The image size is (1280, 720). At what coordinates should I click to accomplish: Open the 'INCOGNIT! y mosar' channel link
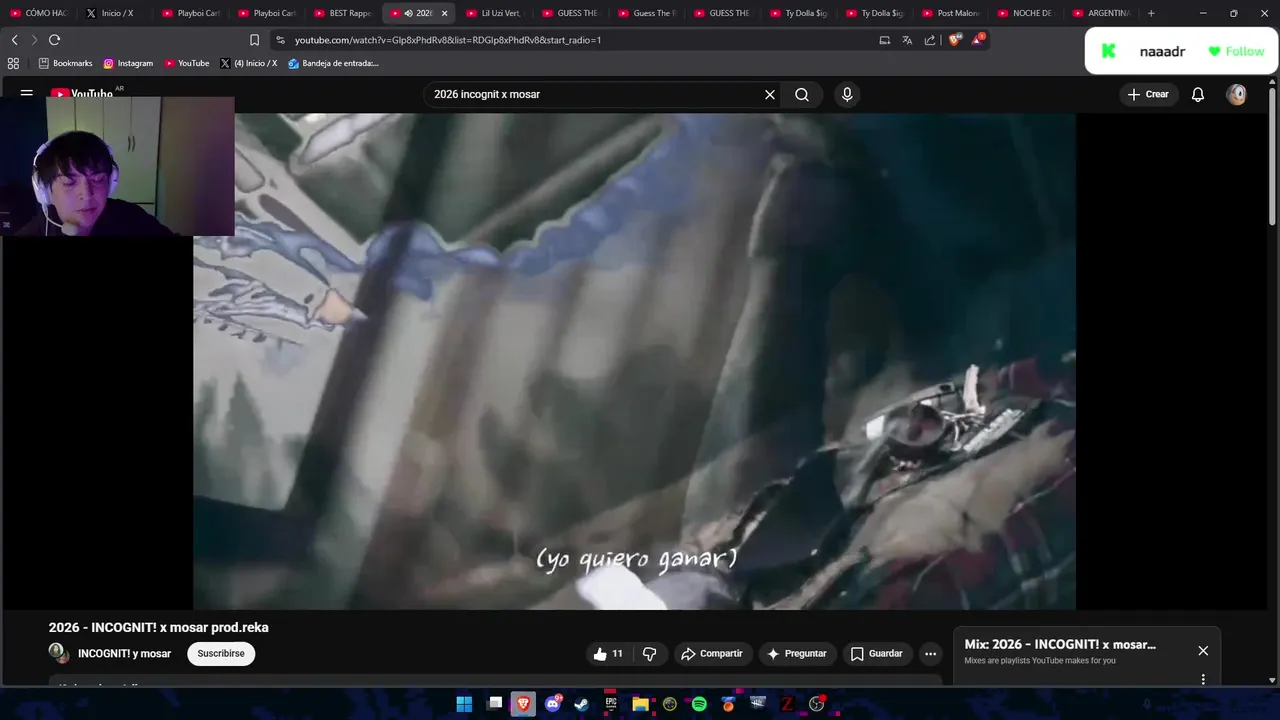[x=124, y=654]
